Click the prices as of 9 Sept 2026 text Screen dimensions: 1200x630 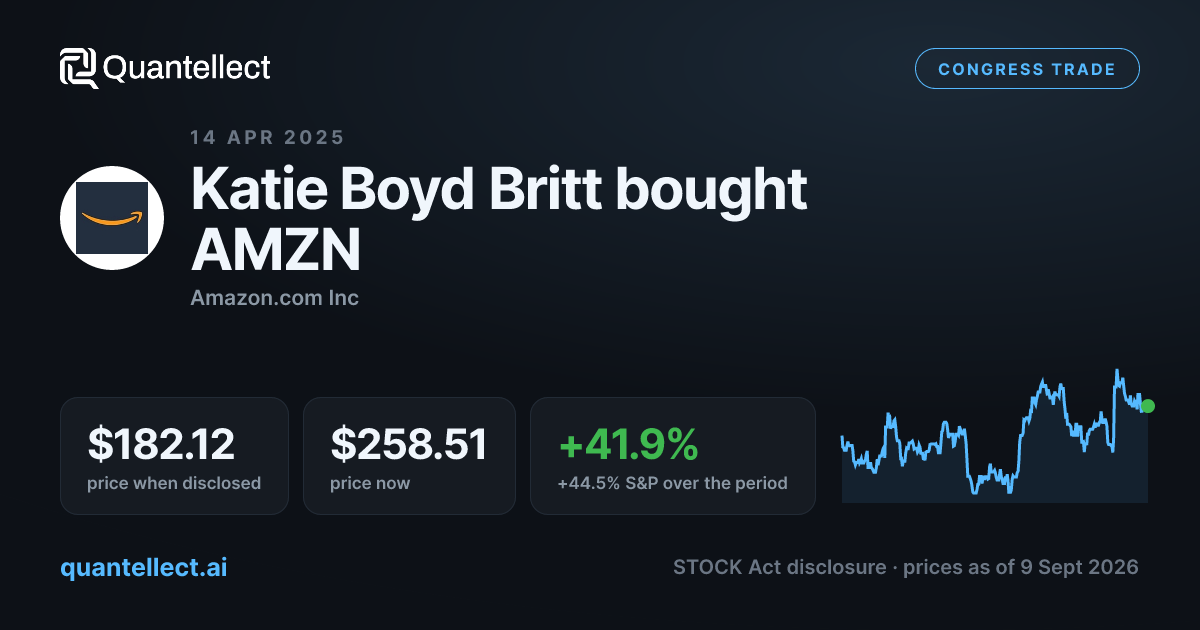tap(1021, 567)
